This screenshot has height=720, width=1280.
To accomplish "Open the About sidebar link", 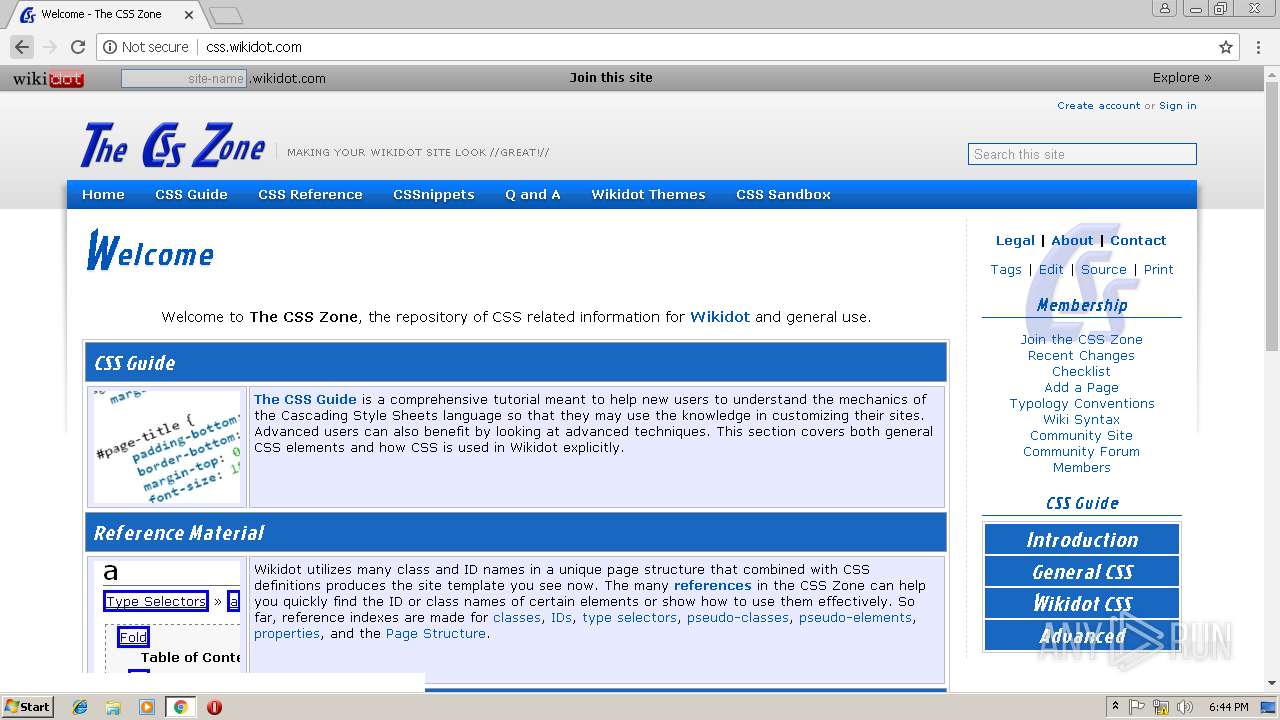I will click(x=1072, y=240).
